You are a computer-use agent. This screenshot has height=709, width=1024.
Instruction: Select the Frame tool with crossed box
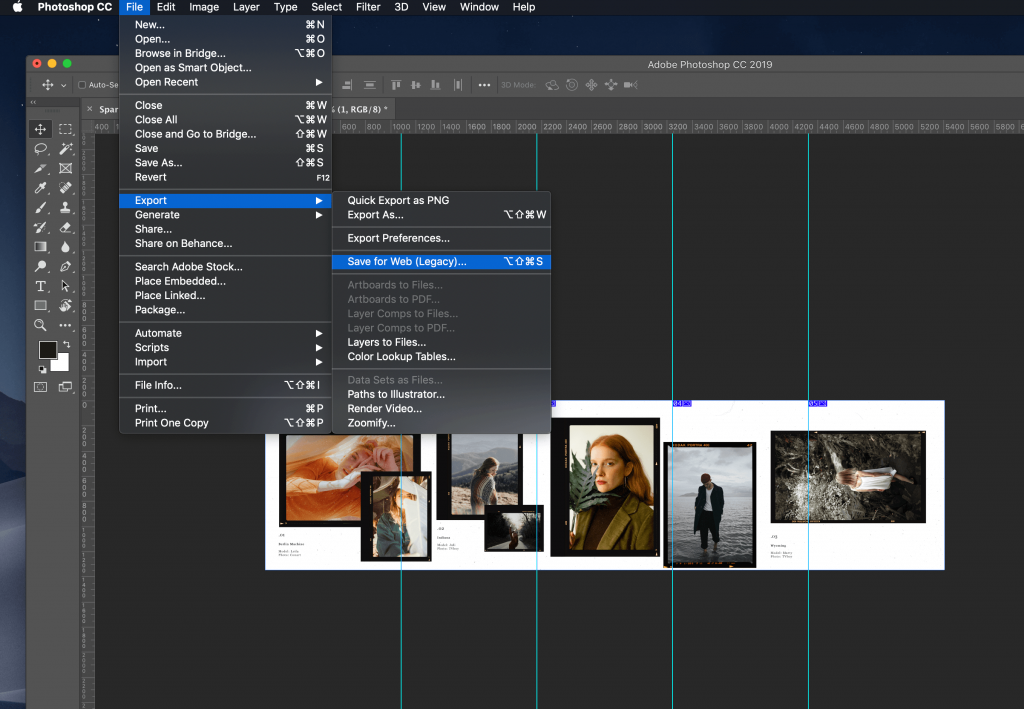(x=65, y=168)
